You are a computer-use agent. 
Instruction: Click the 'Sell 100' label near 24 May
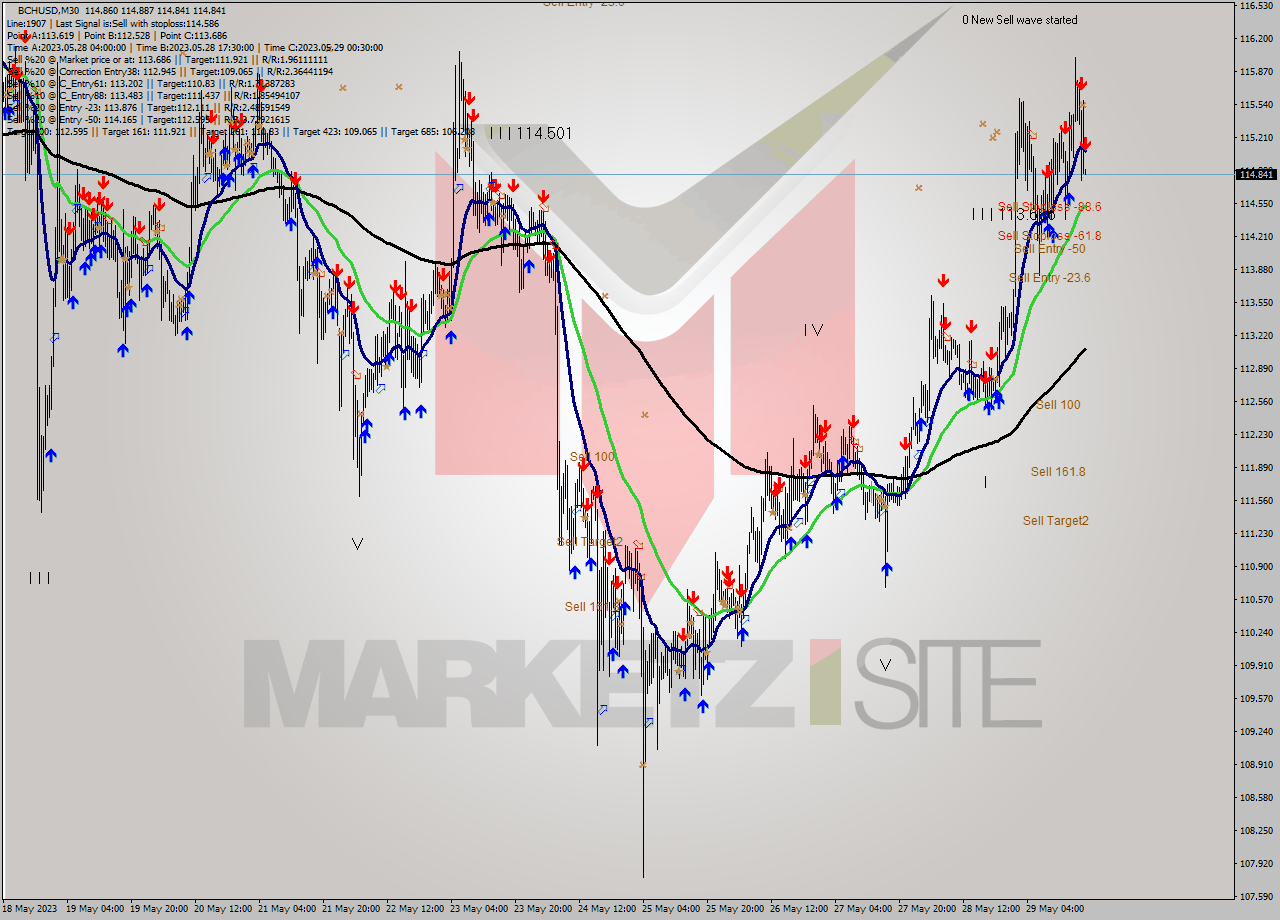(592, 456)
